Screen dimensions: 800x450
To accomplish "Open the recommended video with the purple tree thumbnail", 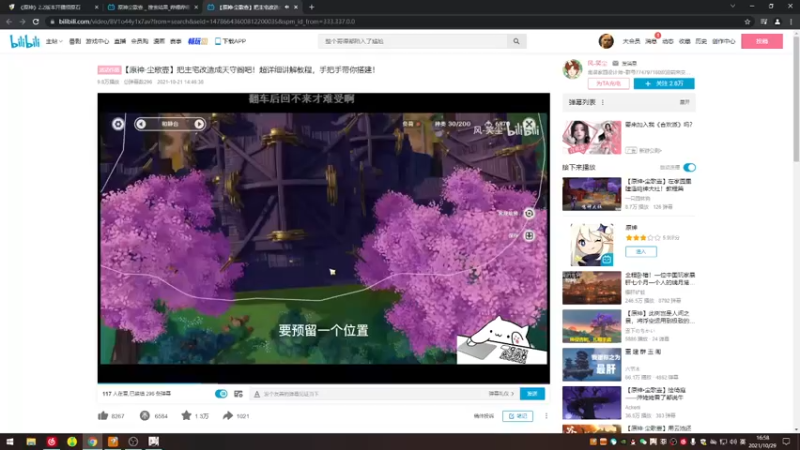I will 592,327.
